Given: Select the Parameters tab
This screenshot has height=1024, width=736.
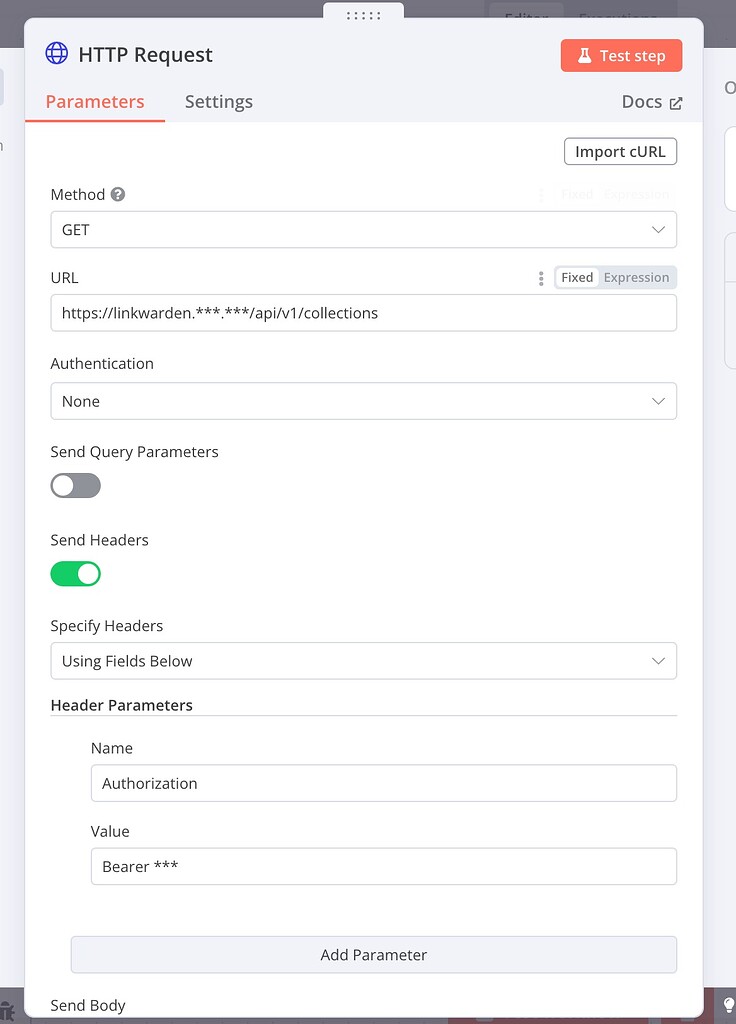Looking at the screenshot, I should (x=94, y=101).
